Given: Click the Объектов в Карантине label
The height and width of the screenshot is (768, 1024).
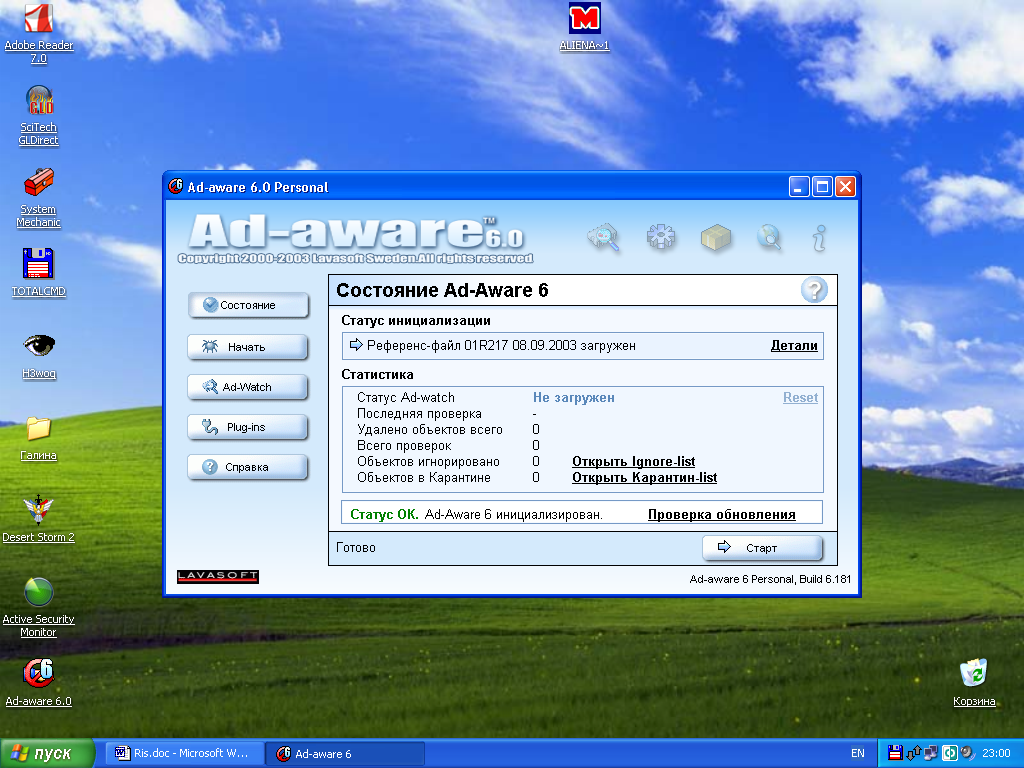Looking at the screenshot, I should pos(424,477).
